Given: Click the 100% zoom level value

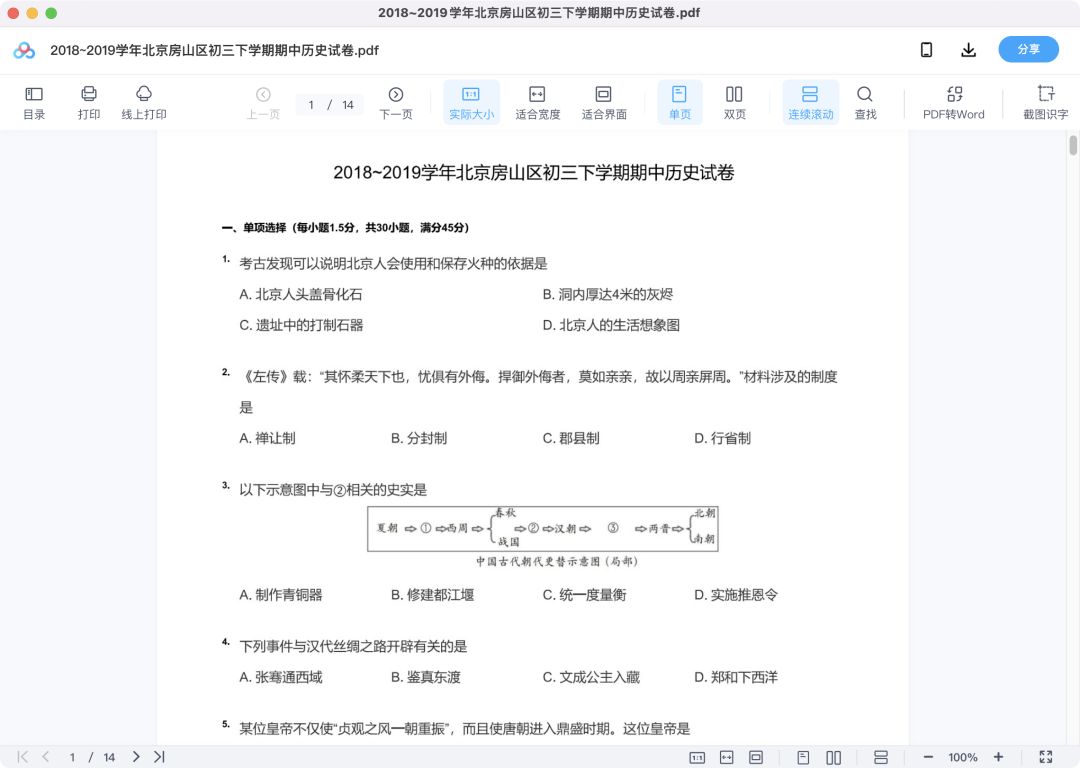Looking at the screenshot, I should click(962, 758).
